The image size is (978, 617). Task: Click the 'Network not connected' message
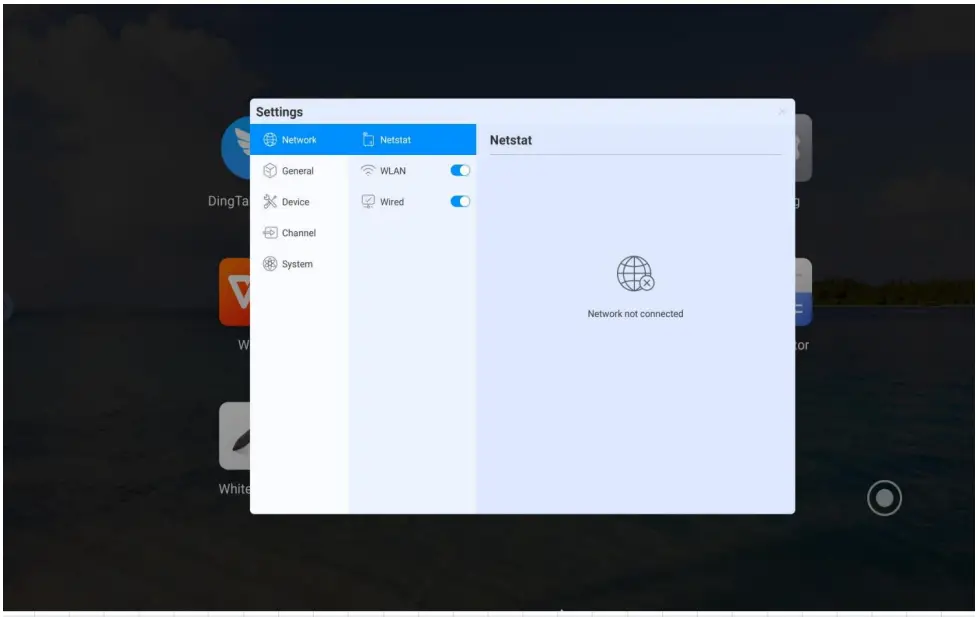635,314
